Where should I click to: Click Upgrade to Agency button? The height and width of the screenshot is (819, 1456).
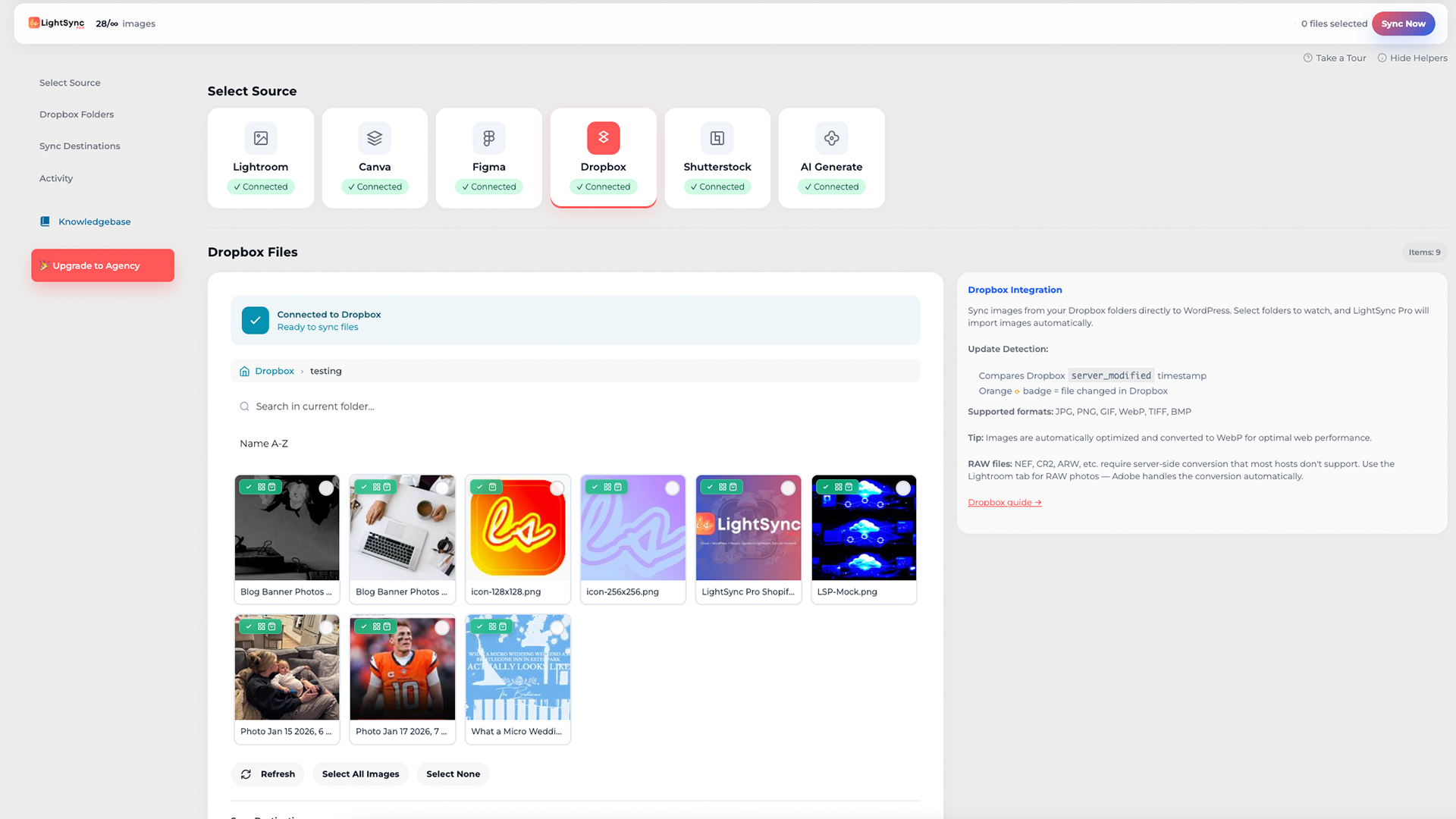(102, 265)
